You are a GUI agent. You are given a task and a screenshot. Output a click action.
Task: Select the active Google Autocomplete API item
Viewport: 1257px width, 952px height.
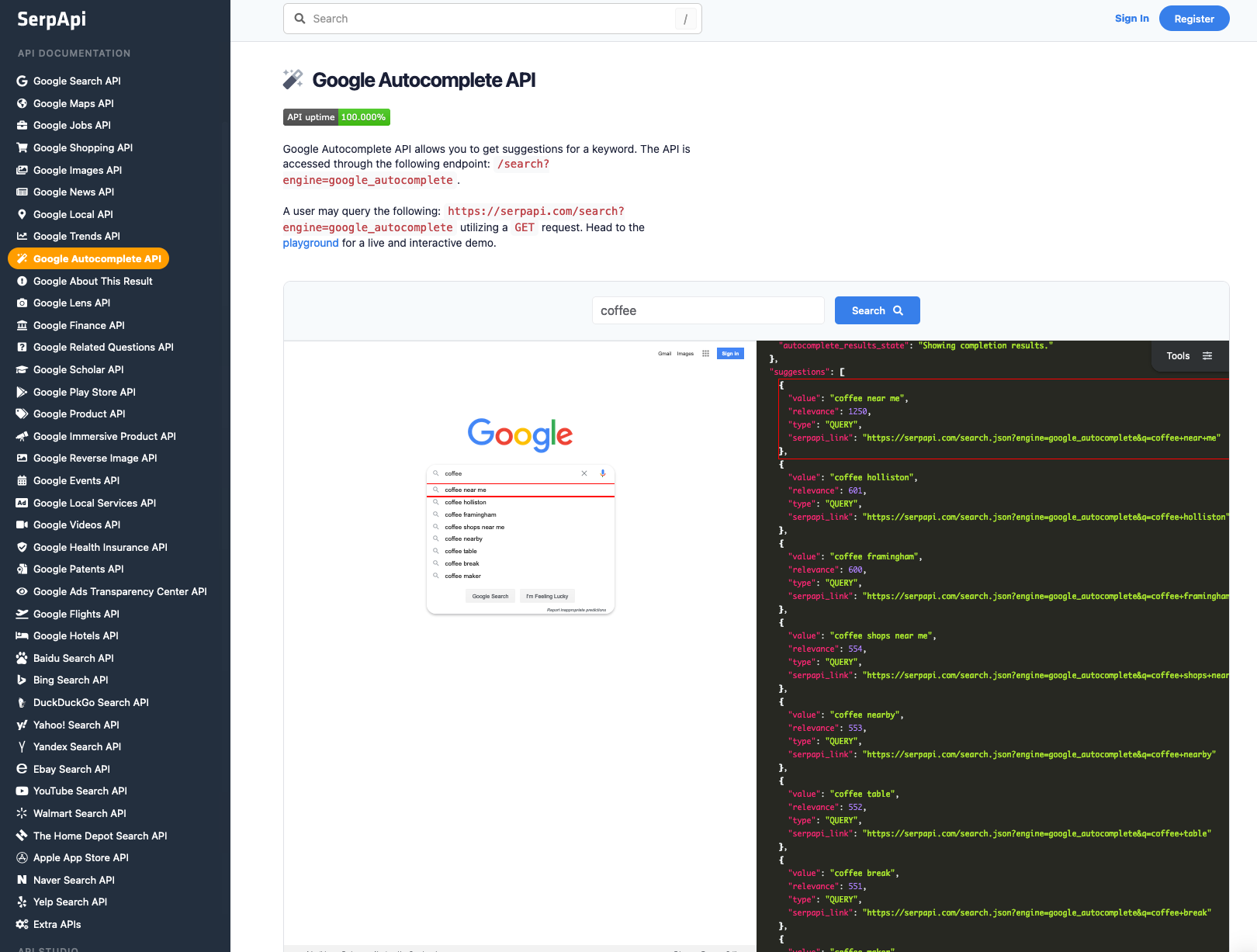pos(88,258)
